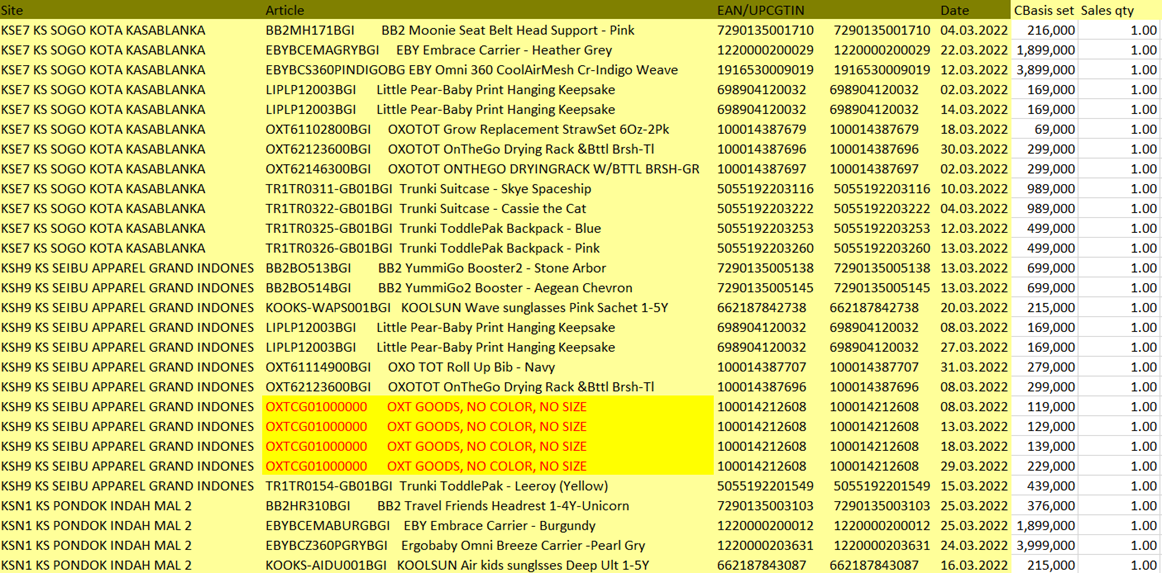Select the BB2 Moonie Seat Belt Head Support article
1162x573 pixels.
tap(450, 30)
